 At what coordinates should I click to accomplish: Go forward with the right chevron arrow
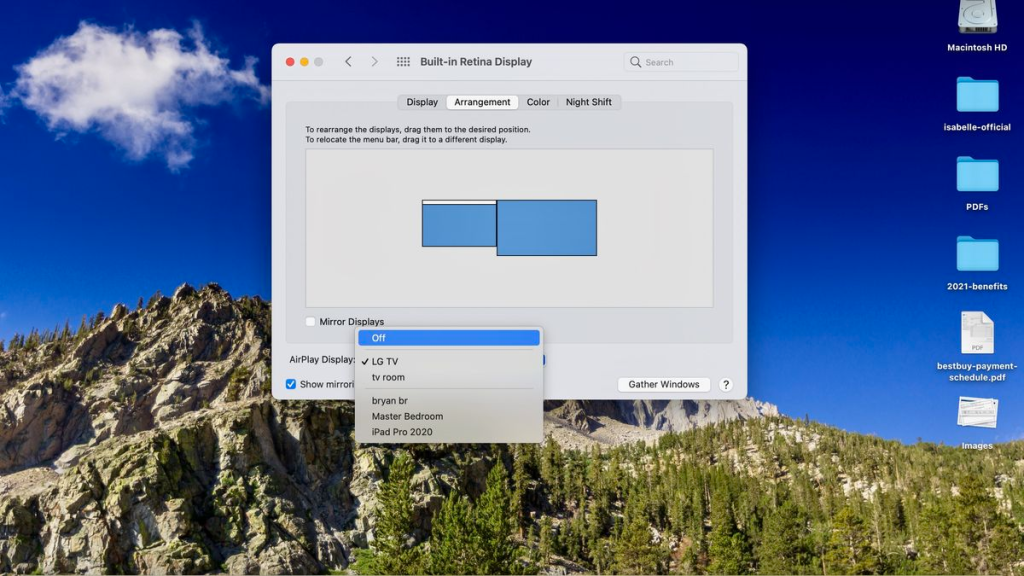tap(374, 61)
